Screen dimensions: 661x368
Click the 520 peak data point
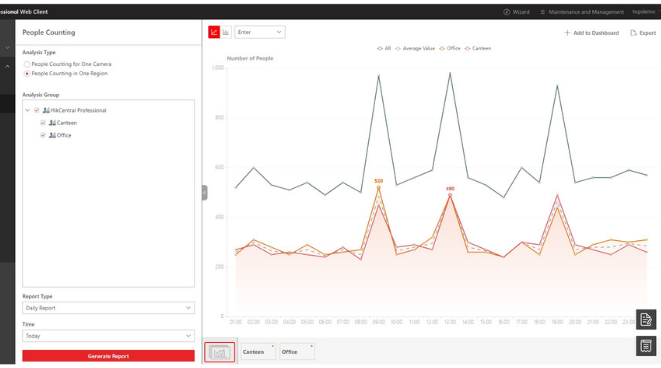point(379,188)
